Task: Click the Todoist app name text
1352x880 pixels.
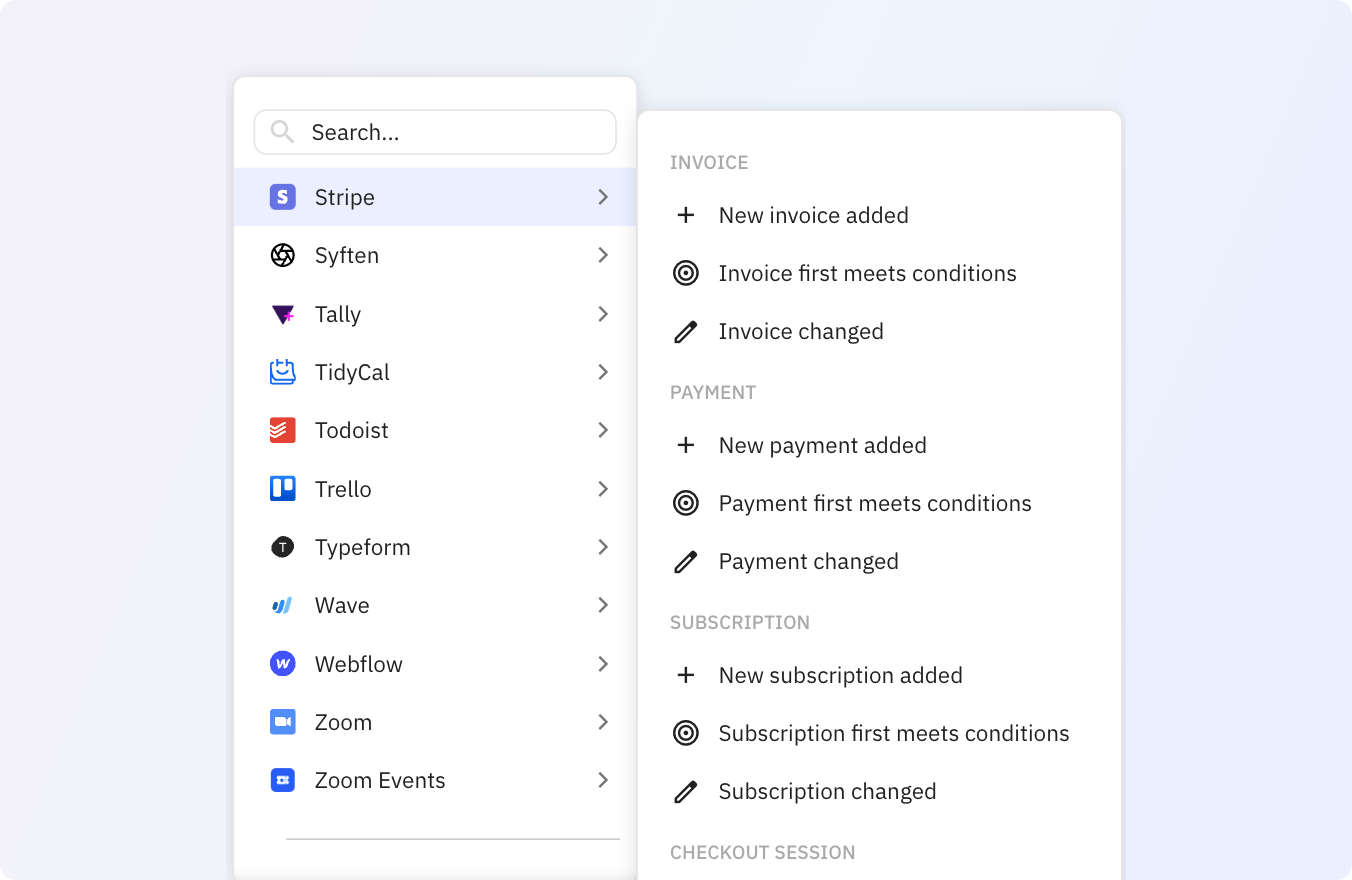Action: [x=352, y=430]
